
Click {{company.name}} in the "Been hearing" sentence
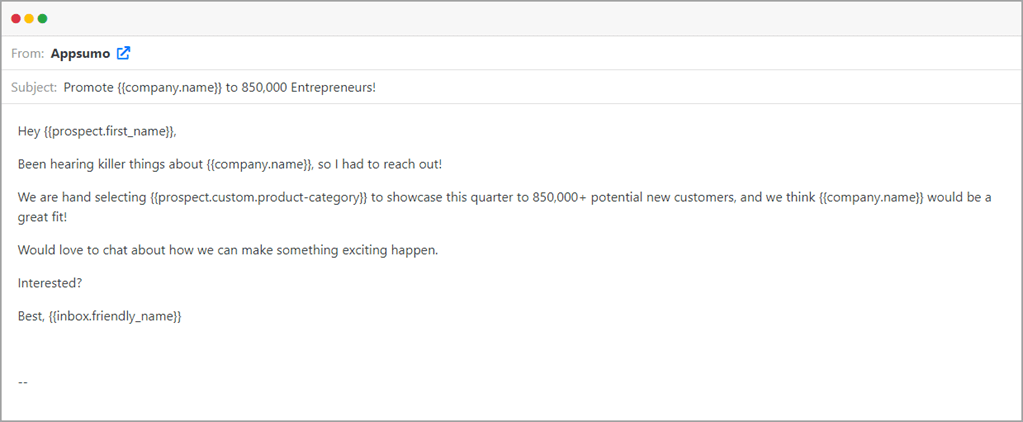pyautogui.click(x=261, y=163)
